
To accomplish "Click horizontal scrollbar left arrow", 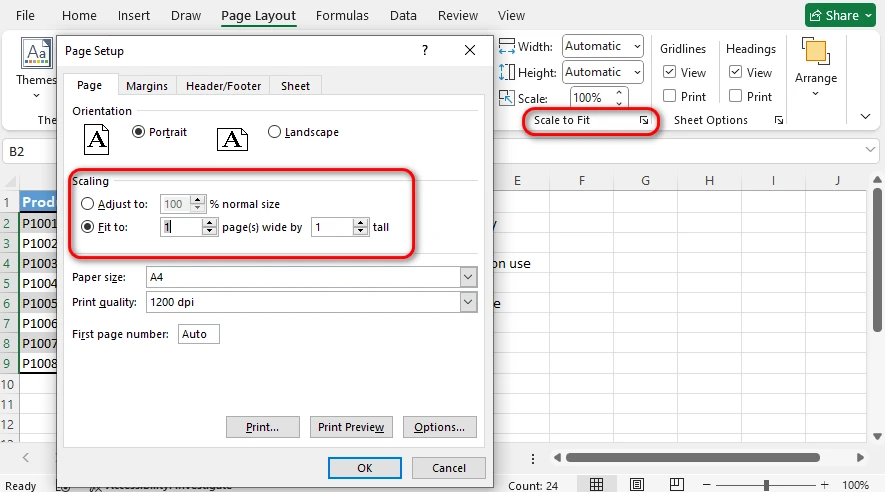I will pyautogui.click(x=557, y=458).
